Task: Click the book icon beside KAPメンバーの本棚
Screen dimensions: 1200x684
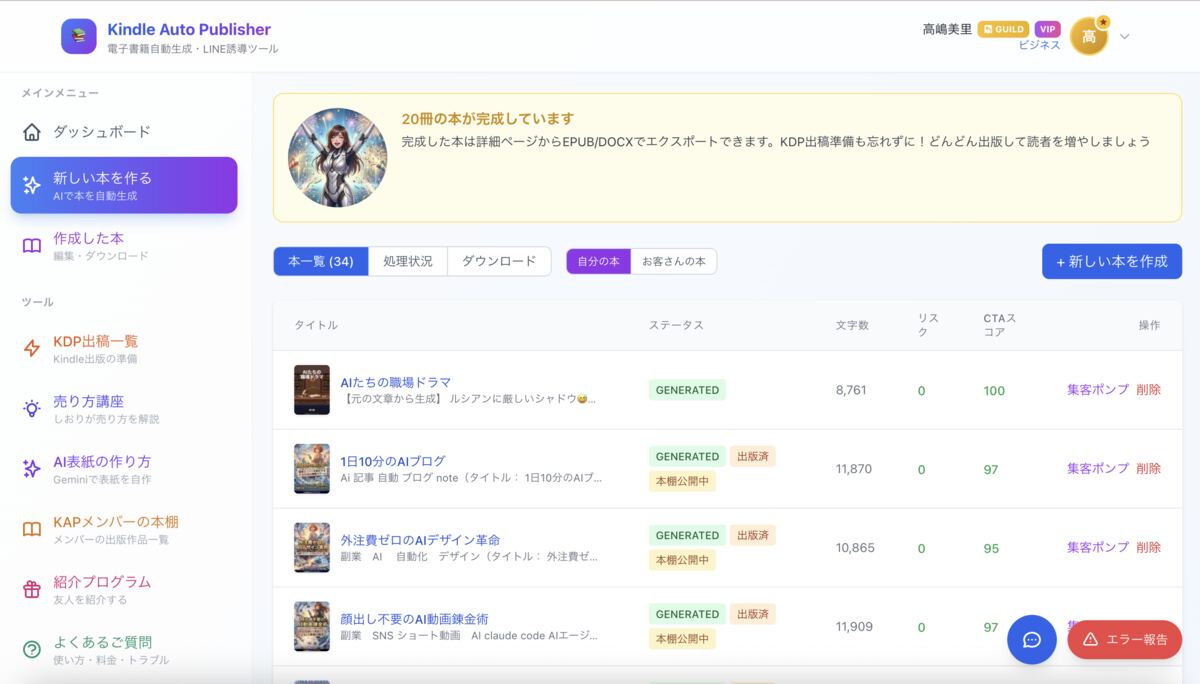Action: 32,529
